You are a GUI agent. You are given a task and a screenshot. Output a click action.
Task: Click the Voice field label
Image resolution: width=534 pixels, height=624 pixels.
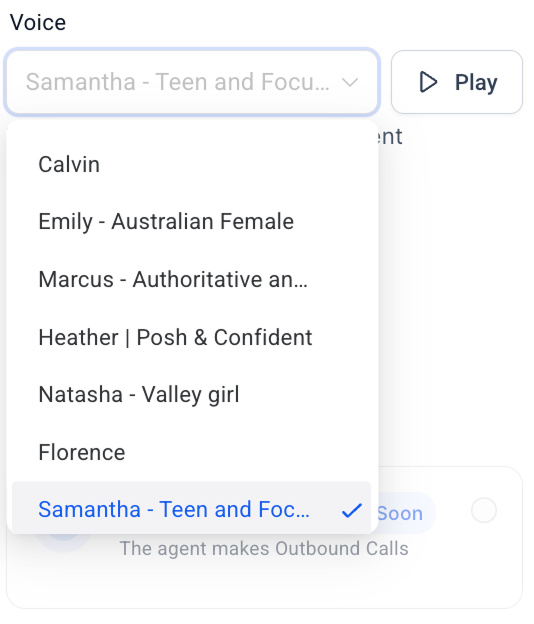pyautogui.click(x=38, y=22)
